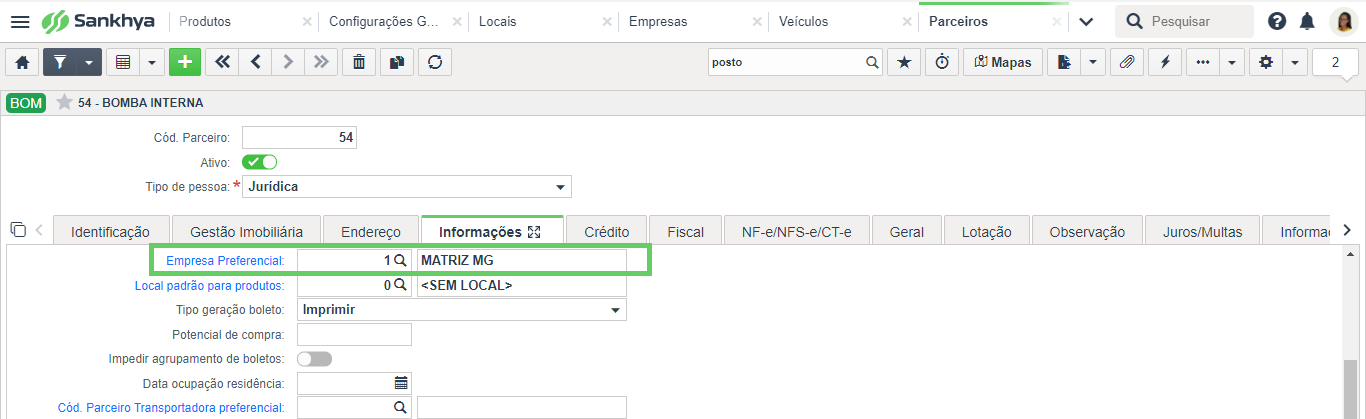Expand the grid view dropdown arrow
Screen dimensions: 1366x419
[152, 62]
